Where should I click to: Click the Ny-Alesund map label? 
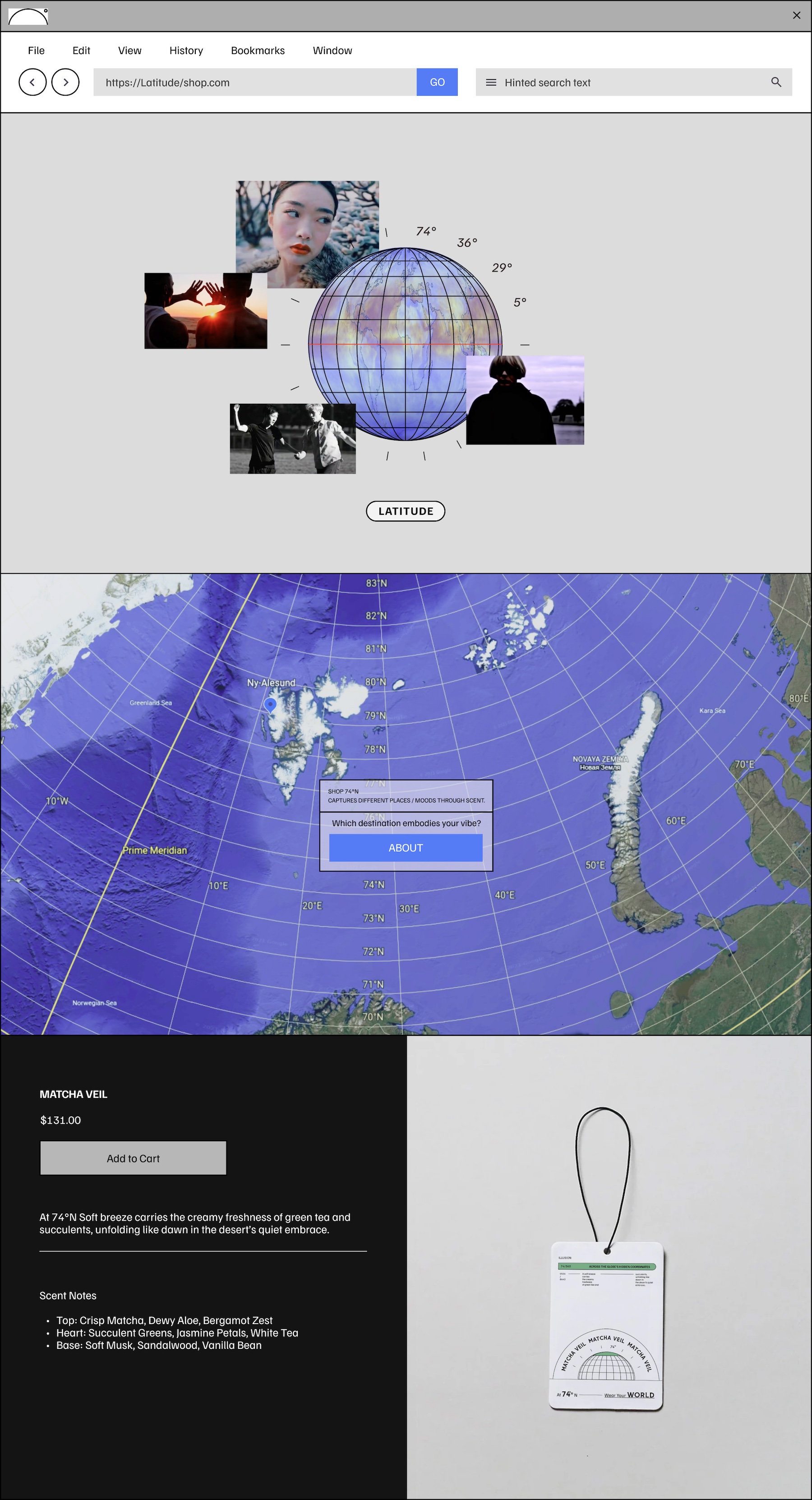pos(271,683)
